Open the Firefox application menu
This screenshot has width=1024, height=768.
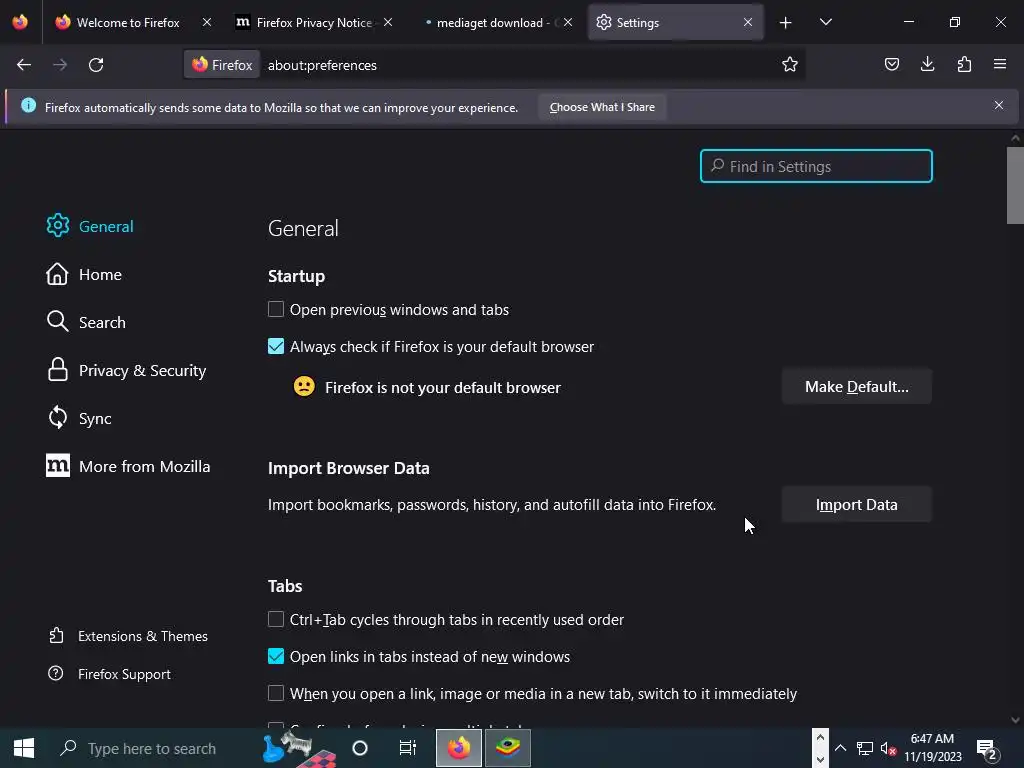pos(1000,64)
